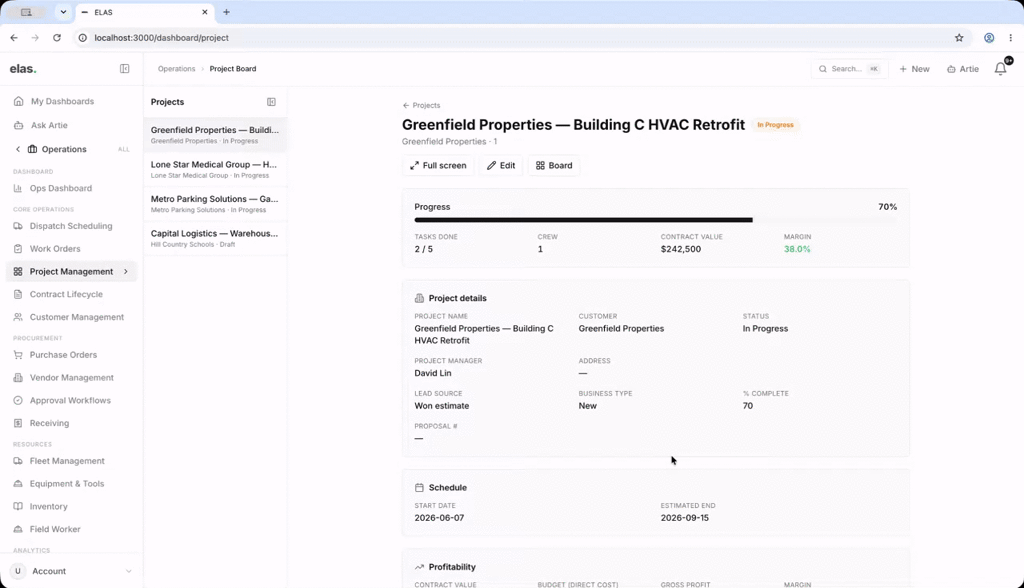Open Ops Dashboard chart icon

[x=18, y=188]
